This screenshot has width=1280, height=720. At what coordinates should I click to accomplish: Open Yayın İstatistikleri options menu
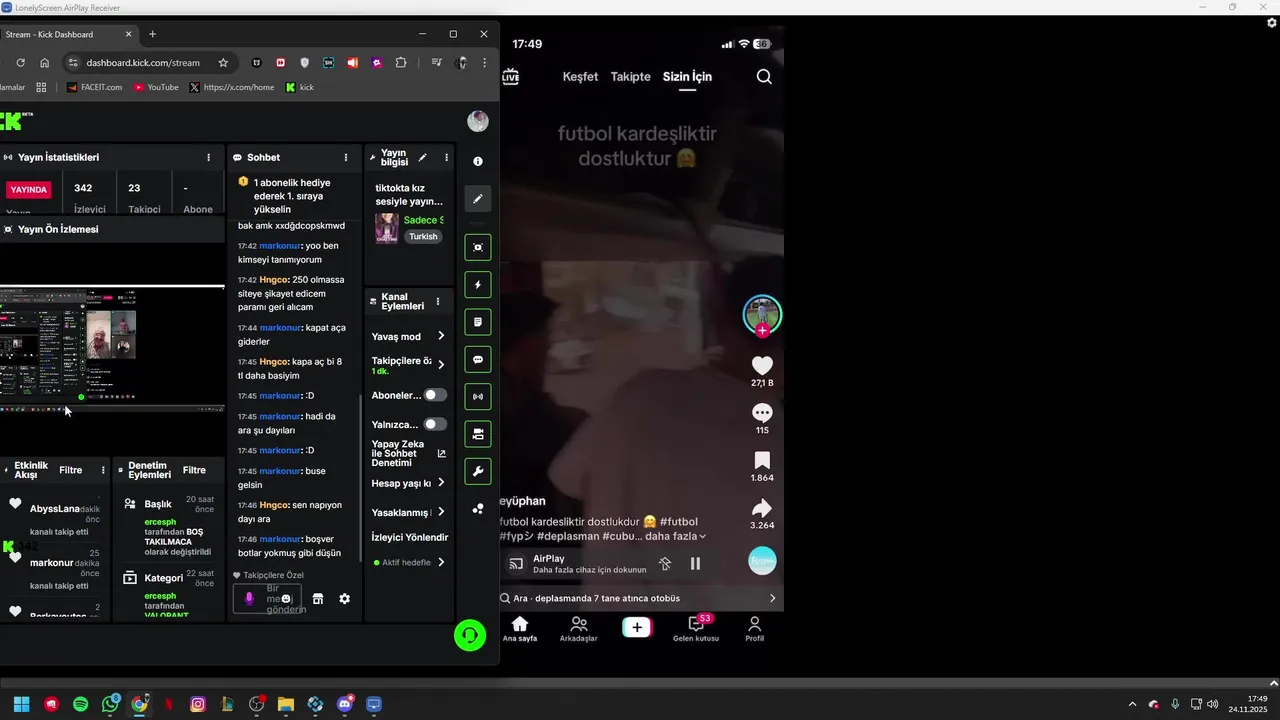tap(208, 157)
